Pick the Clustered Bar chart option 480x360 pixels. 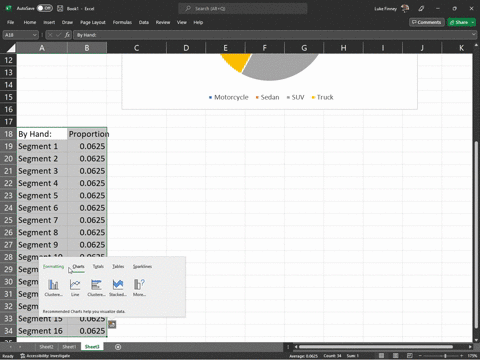96,287
